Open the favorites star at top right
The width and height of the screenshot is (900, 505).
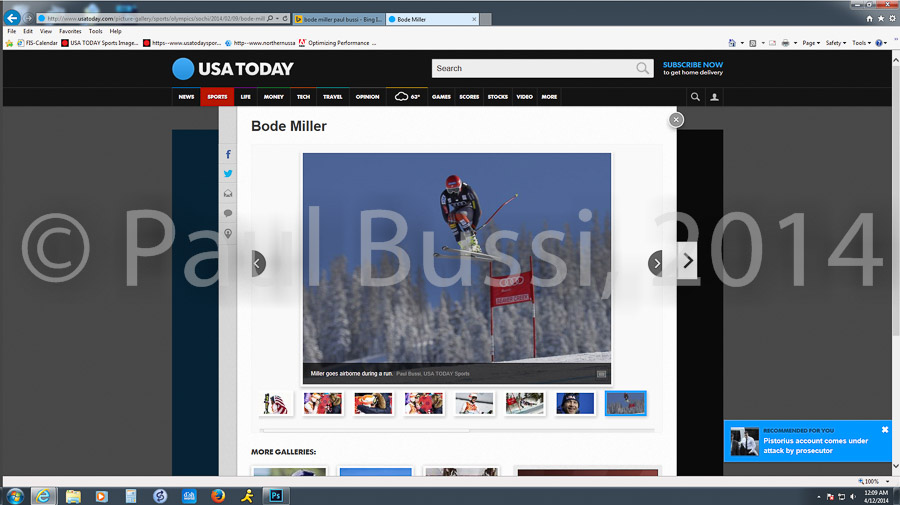[881, 19]
